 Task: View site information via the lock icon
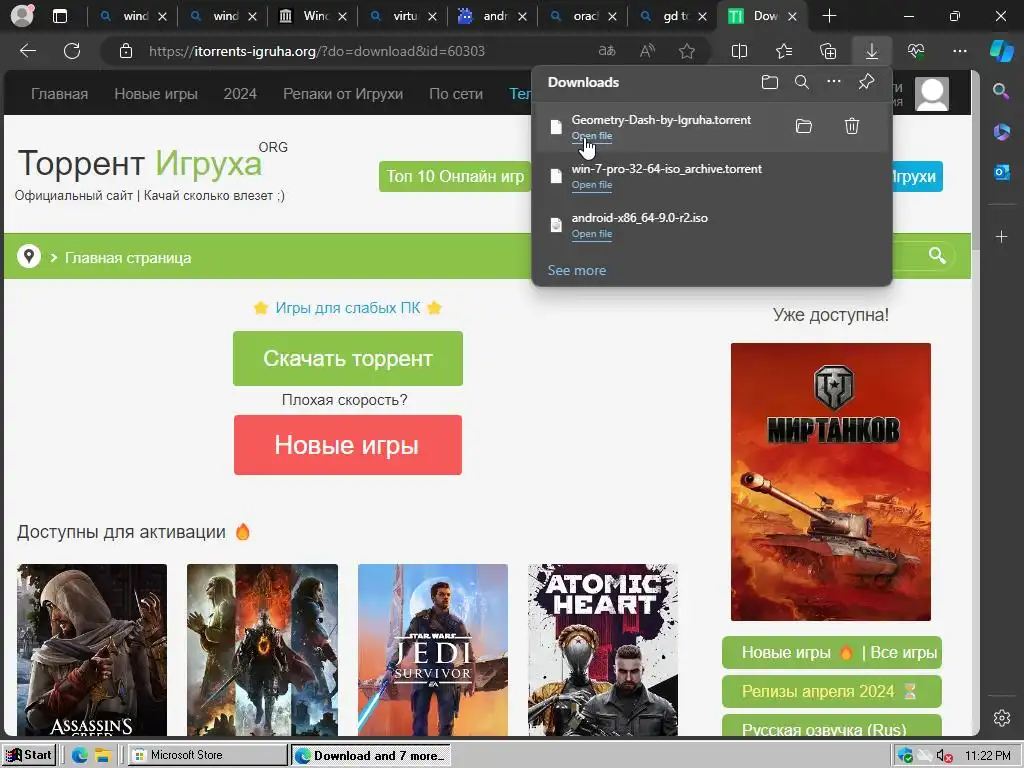pyautogui.click(x=126, y=51)
